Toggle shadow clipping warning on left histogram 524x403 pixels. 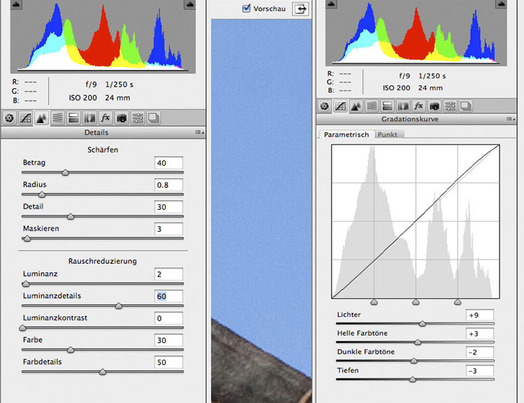[x=16, y=4]
